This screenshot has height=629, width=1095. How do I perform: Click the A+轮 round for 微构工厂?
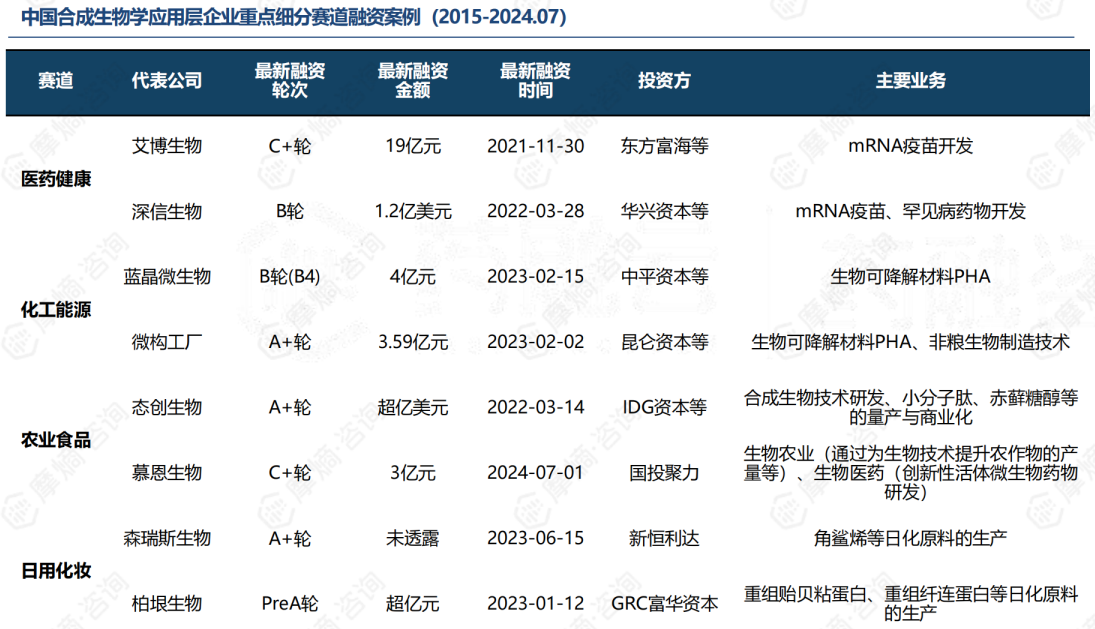290,342
